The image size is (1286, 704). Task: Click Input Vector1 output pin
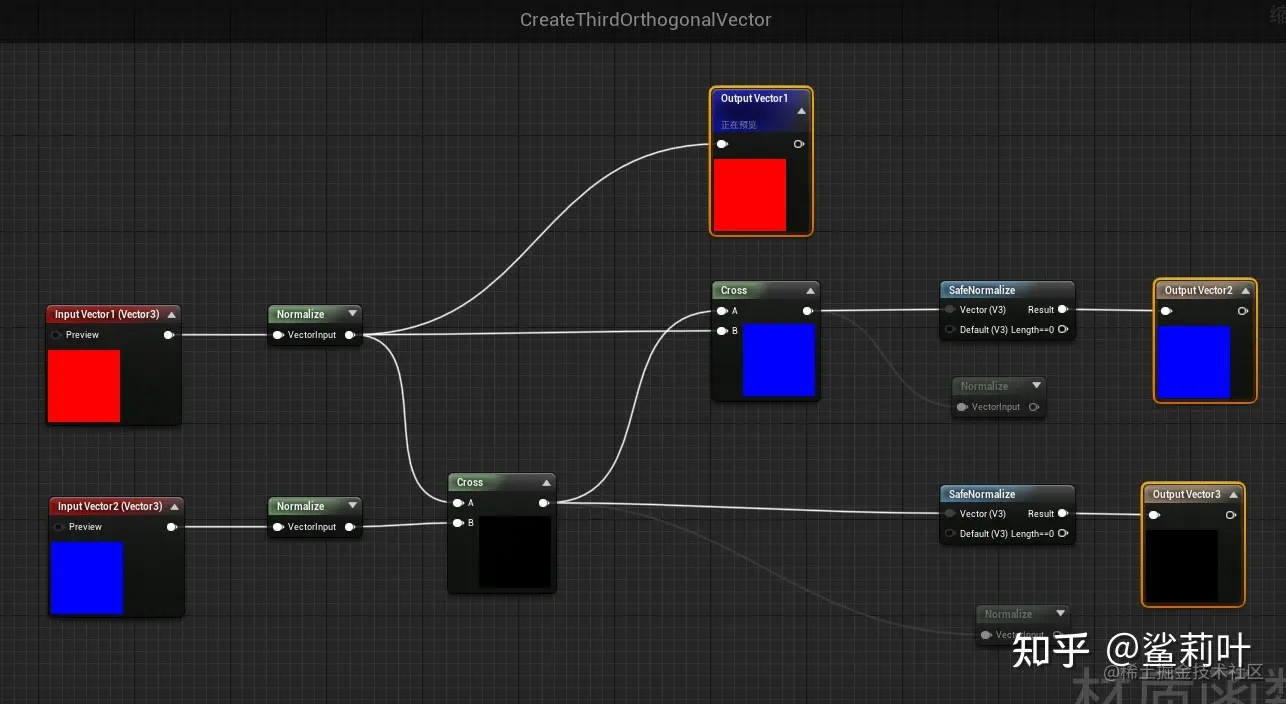[169, 335]
